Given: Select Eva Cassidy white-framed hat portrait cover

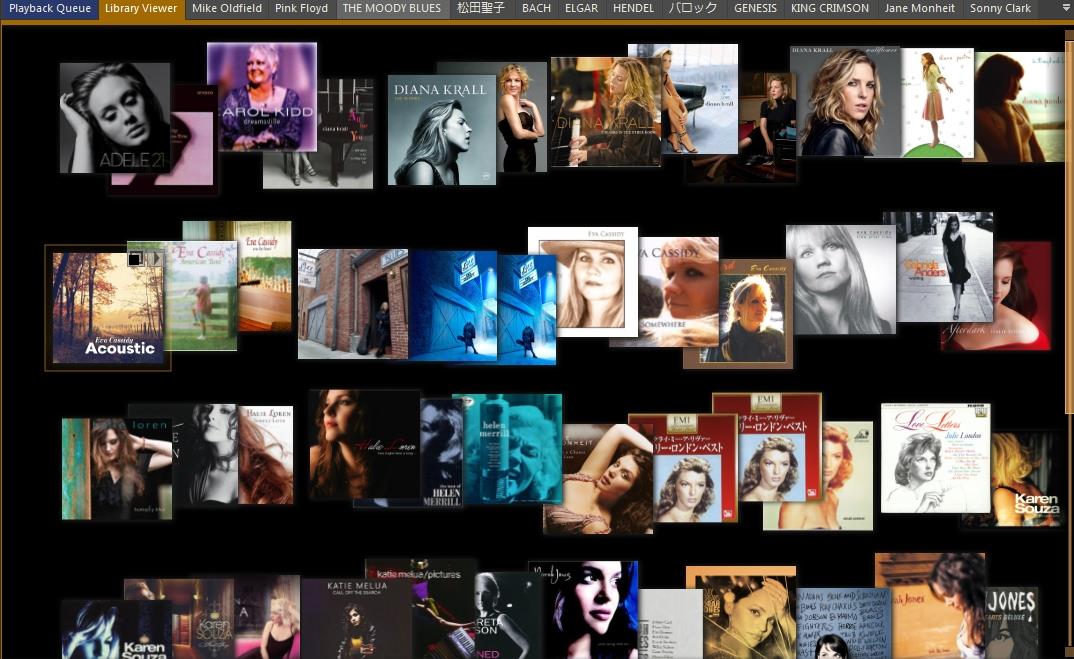Looking at the screenshot, I should [583, 282].
